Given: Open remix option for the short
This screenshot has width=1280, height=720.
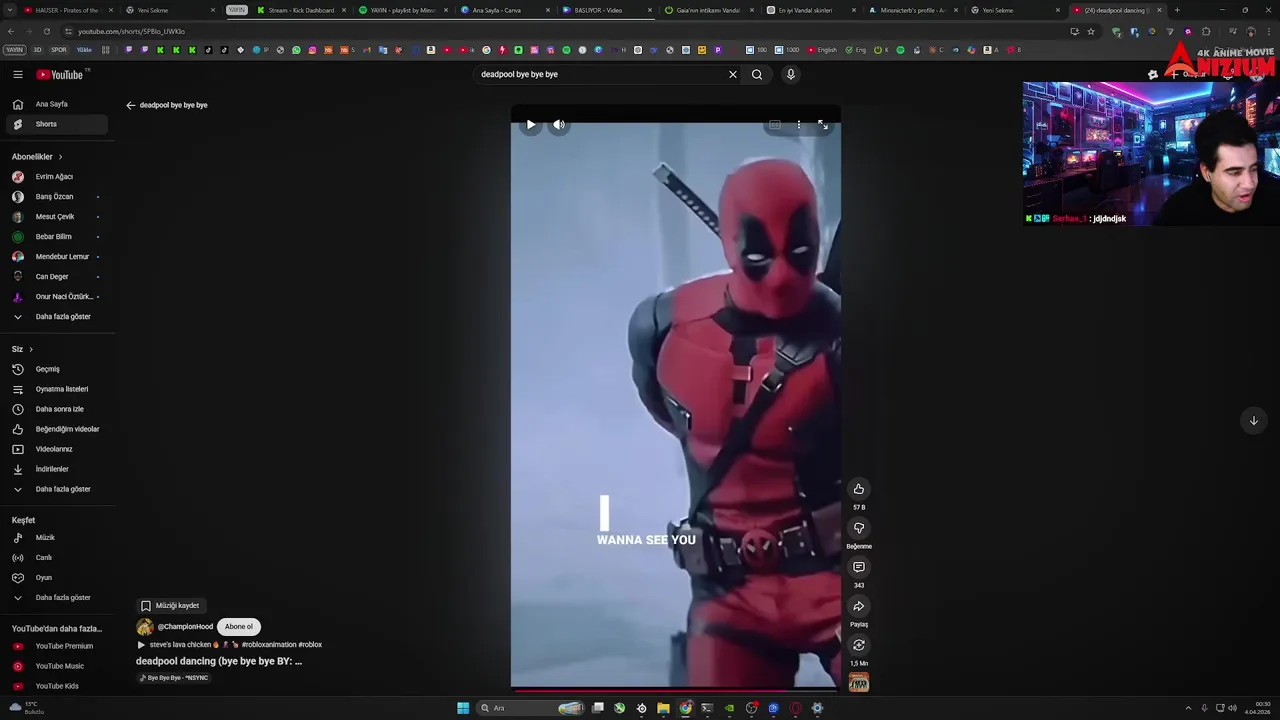Looking at the screenshot, I should tap(859, 645).
